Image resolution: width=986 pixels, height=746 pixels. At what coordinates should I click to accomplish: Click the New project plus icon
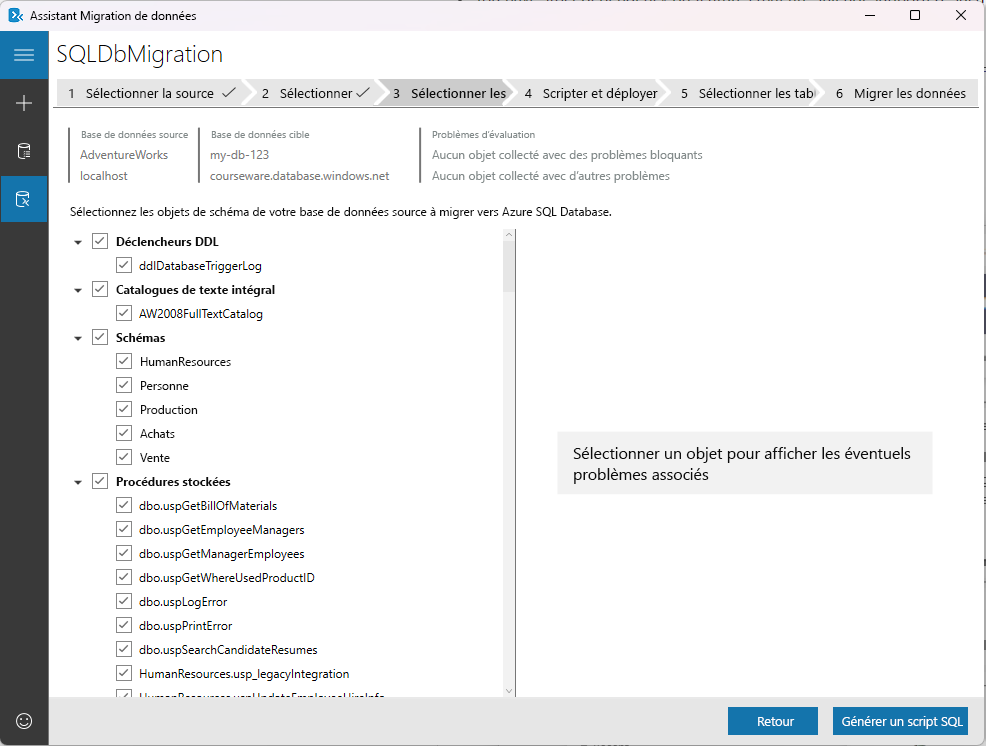24,102
